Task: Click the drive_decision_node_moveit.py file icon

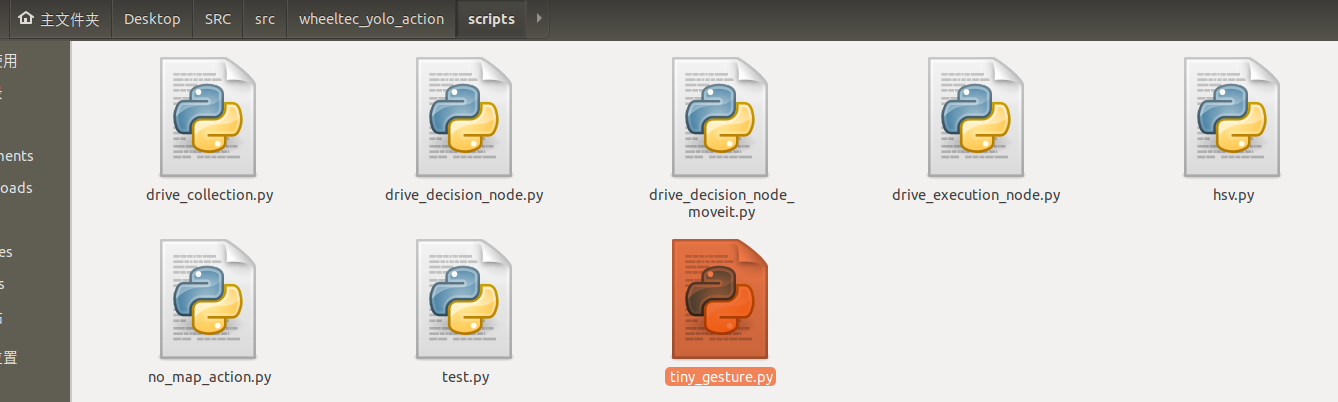Action: [721, 117]
